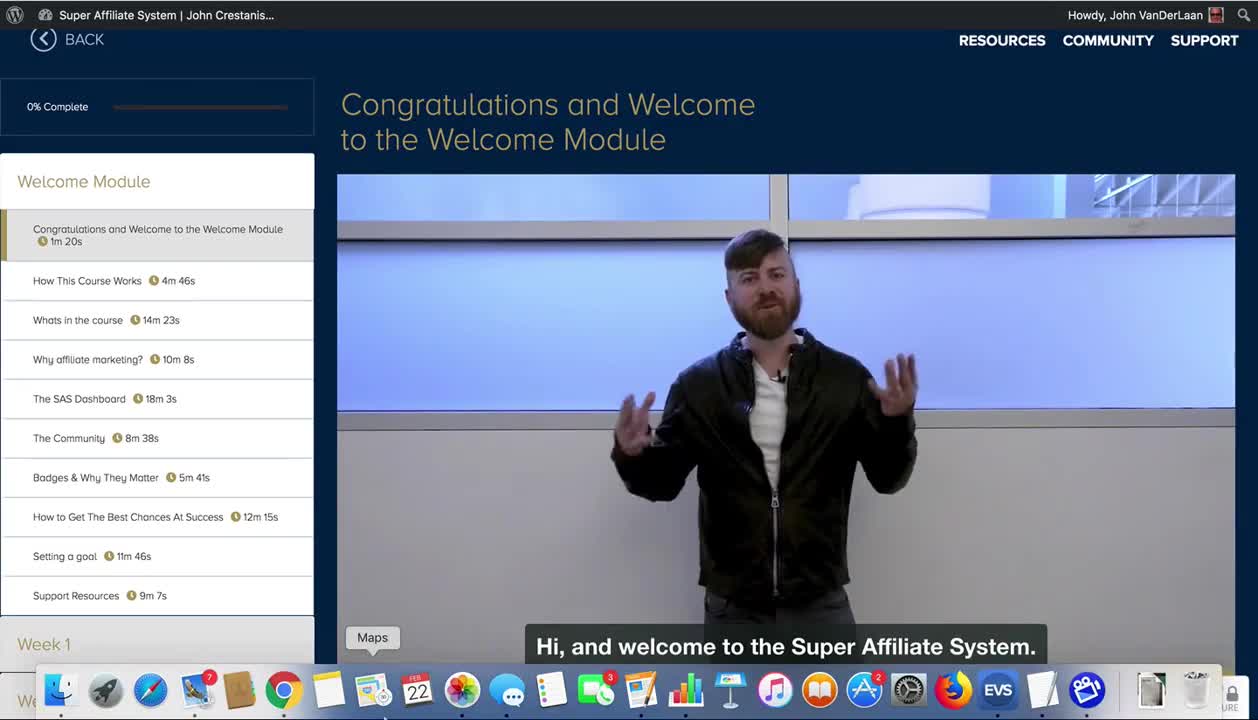
Task: Select the Congratulations and Welcome lesson
Action: coord(157,235)
